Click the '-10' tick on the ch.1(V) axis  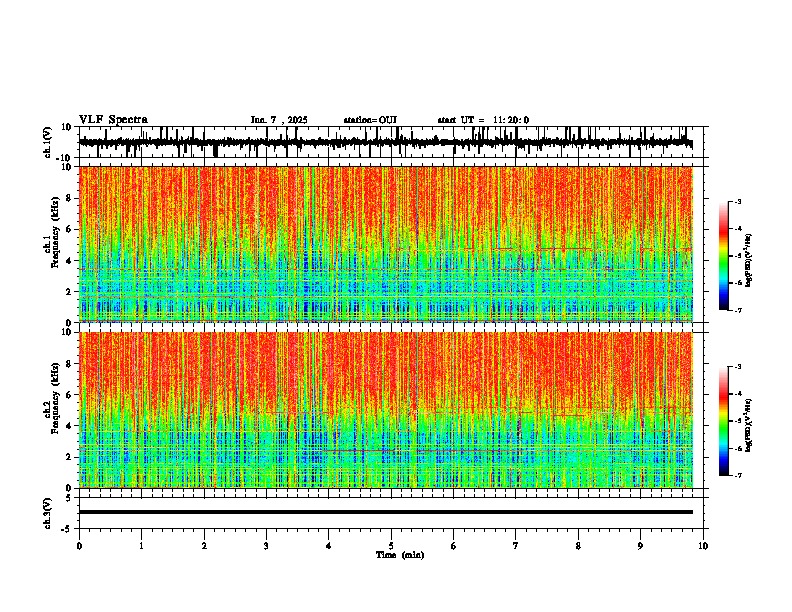65,158
